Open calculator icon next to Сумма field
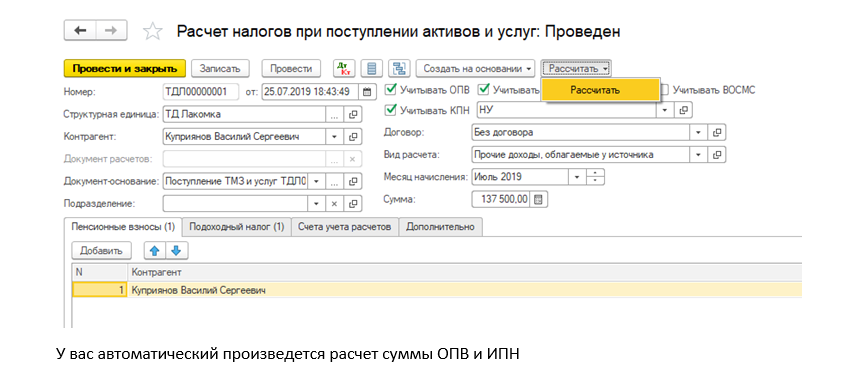The image size is (850, 373). 538,200
